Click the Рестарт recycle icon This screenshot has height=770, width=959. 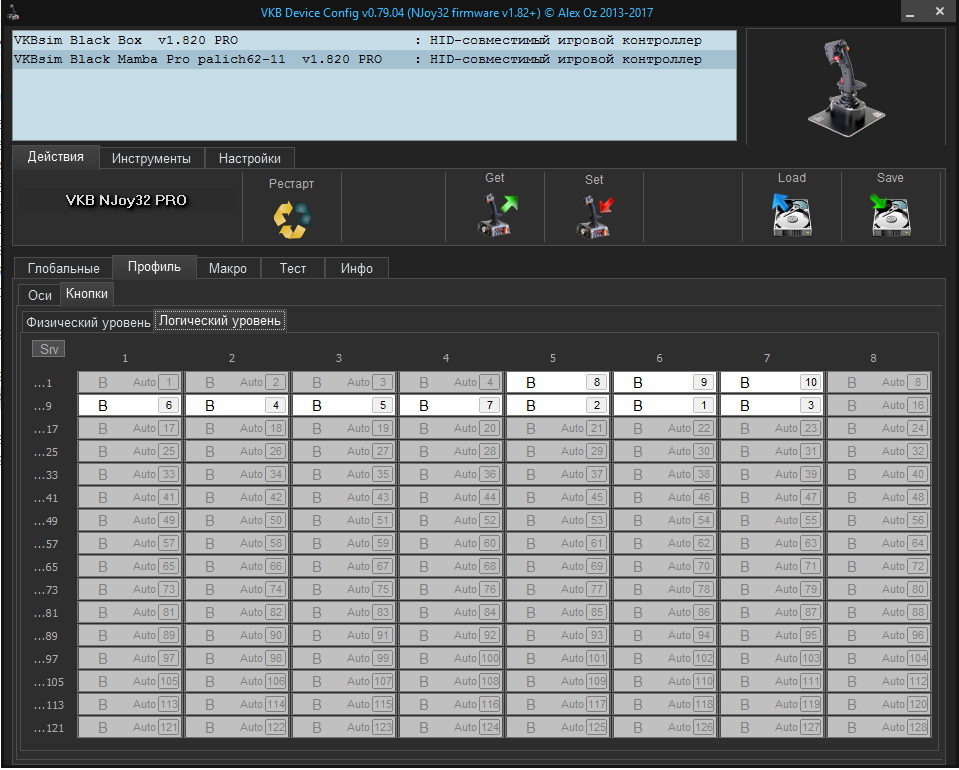(x=292, y=220)
